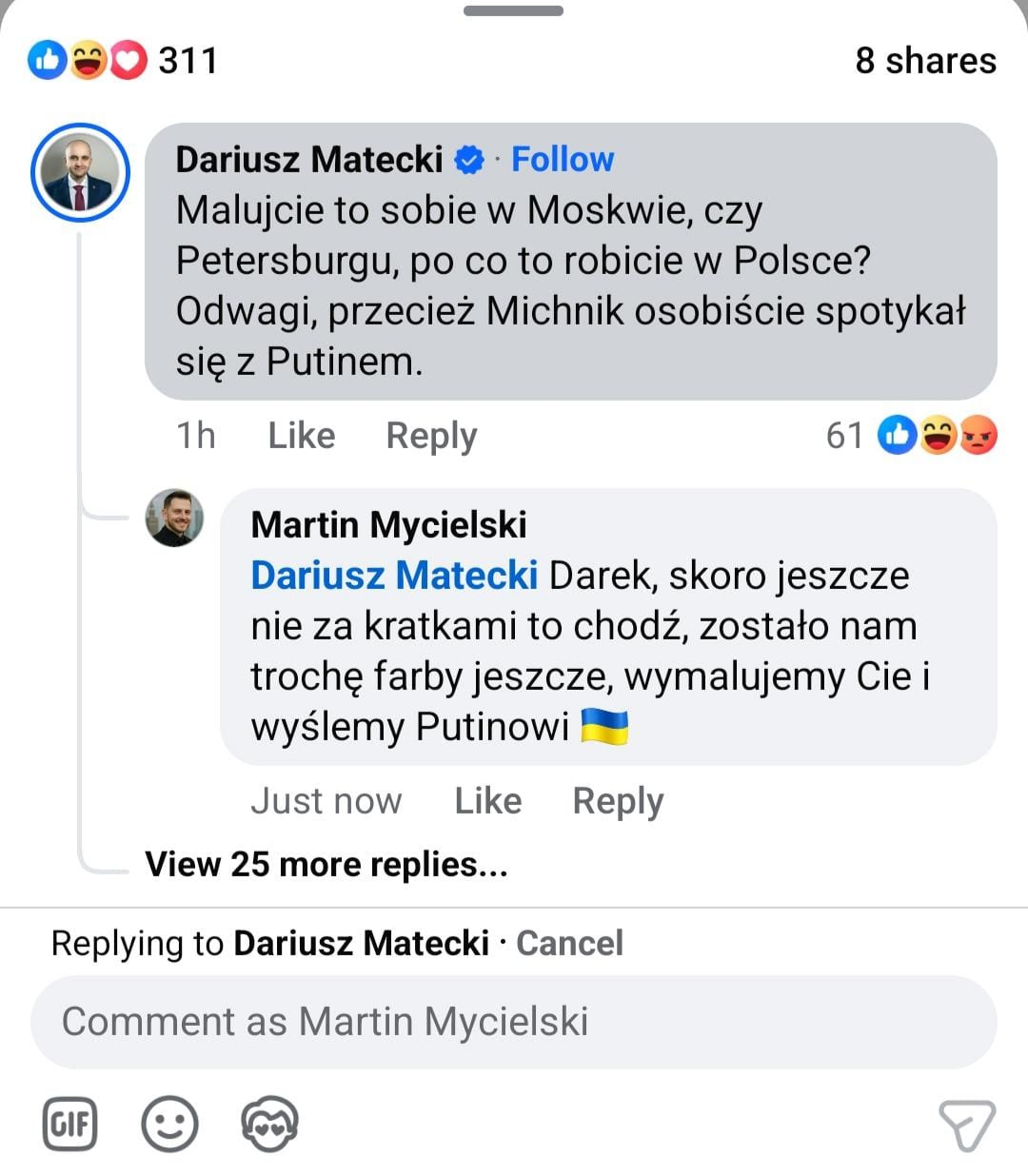Focus the Comment as Martin Mycielski field
Image resolution: width=1028 pixels, height=1176 pixels.
coord(514,1022)
